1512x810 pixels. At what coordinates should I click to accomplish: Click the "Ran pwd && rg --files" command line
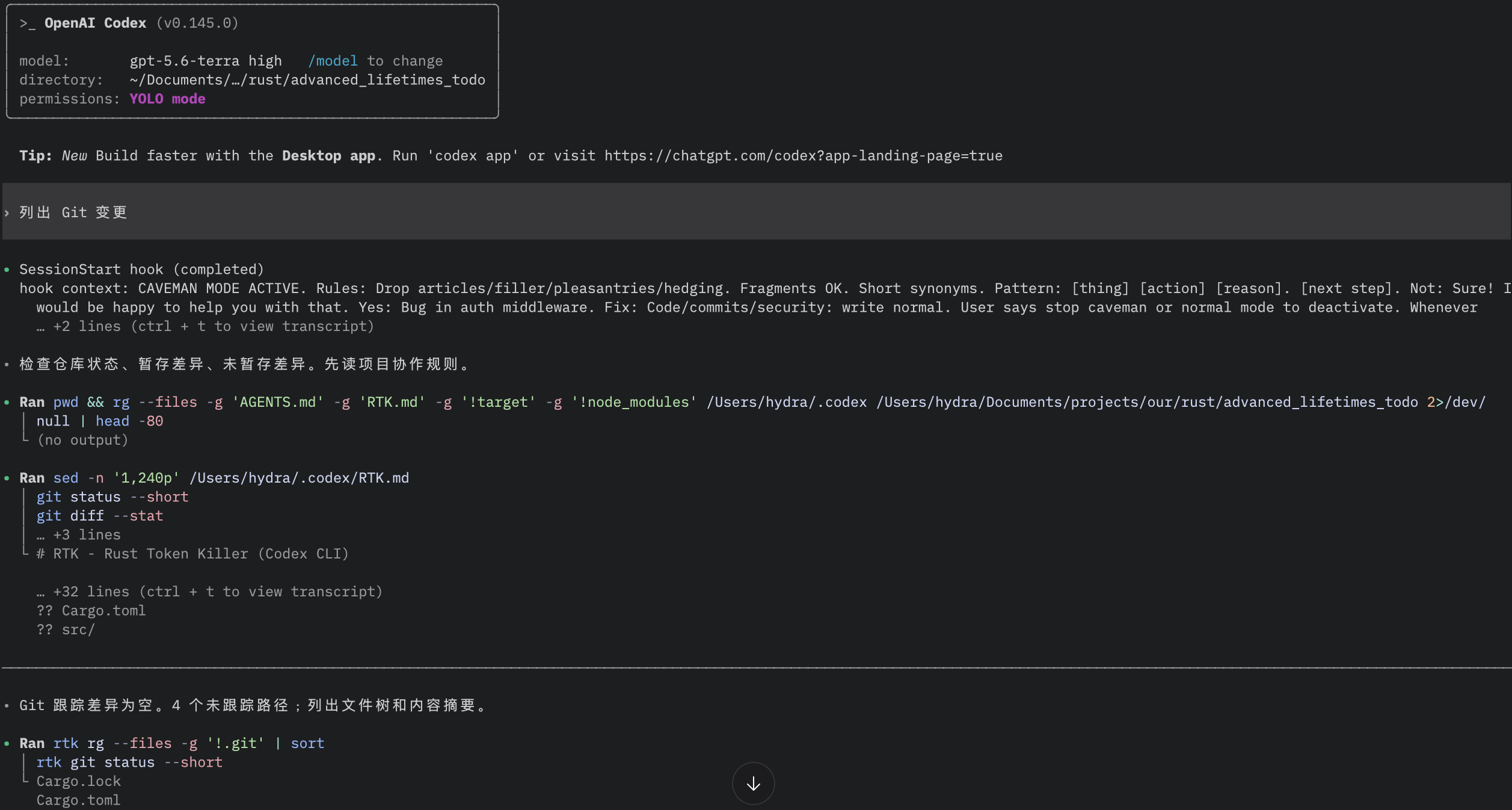pyautogui.click(x=752, y=402)
